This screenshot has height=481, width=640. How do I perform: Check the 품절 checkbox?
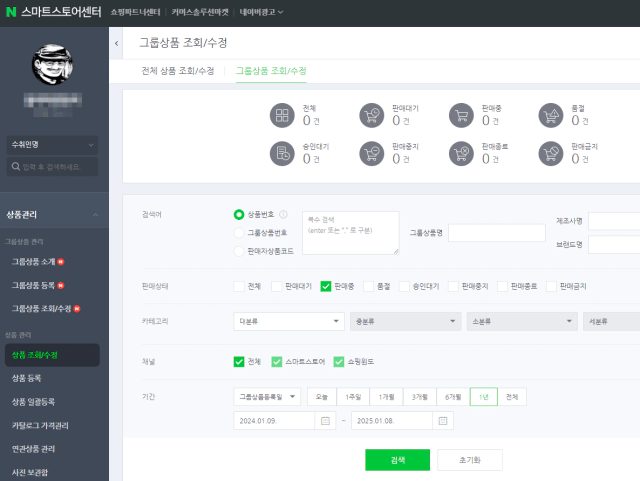click(369, 286)
